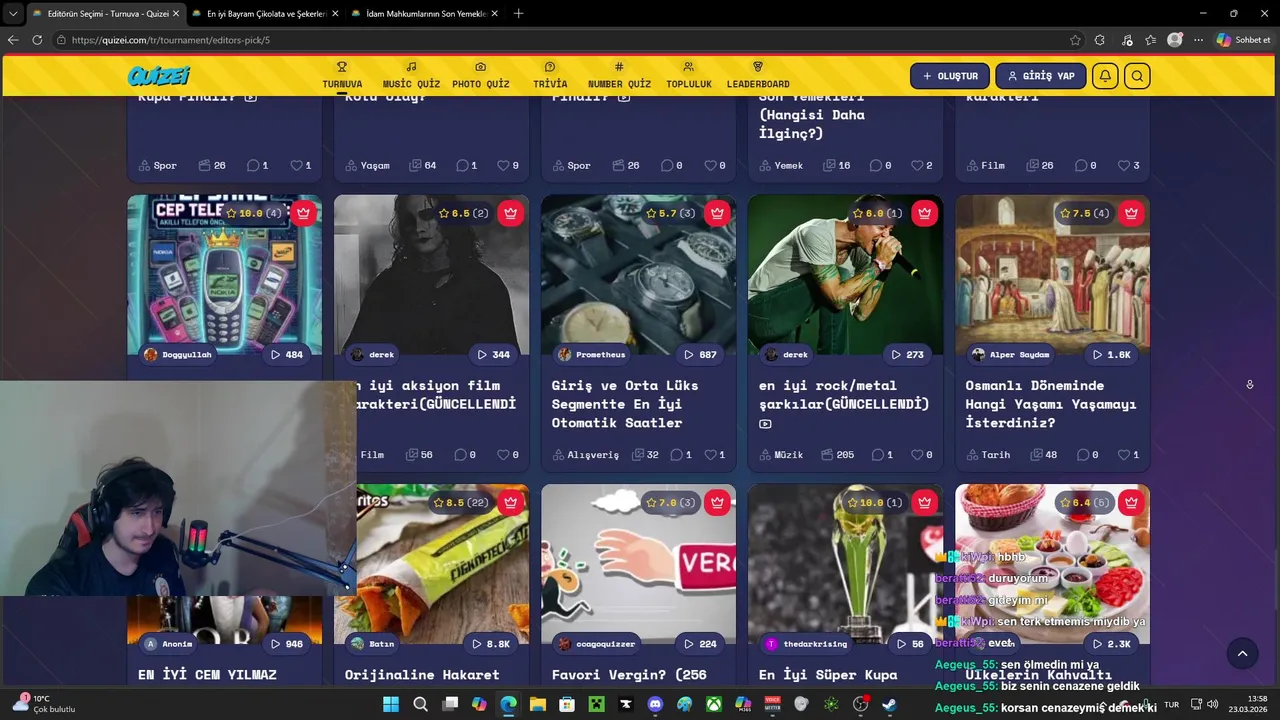
Task: Open the Turnuva navigation item
Action: pyautogui.click(x=342, y=75)
